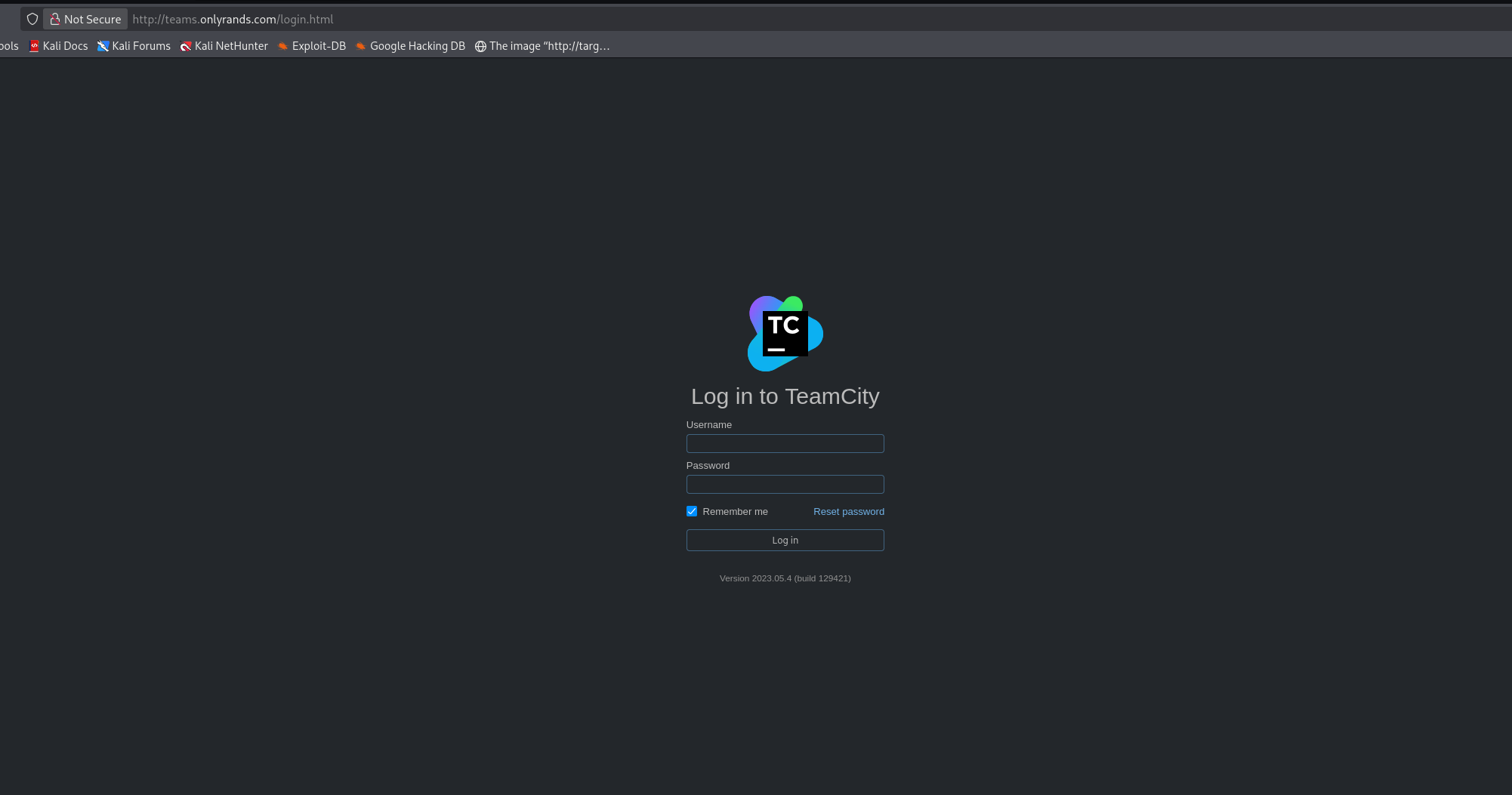
Task: Open the Exploit-DB bookmark
Action: pos(311,46)
